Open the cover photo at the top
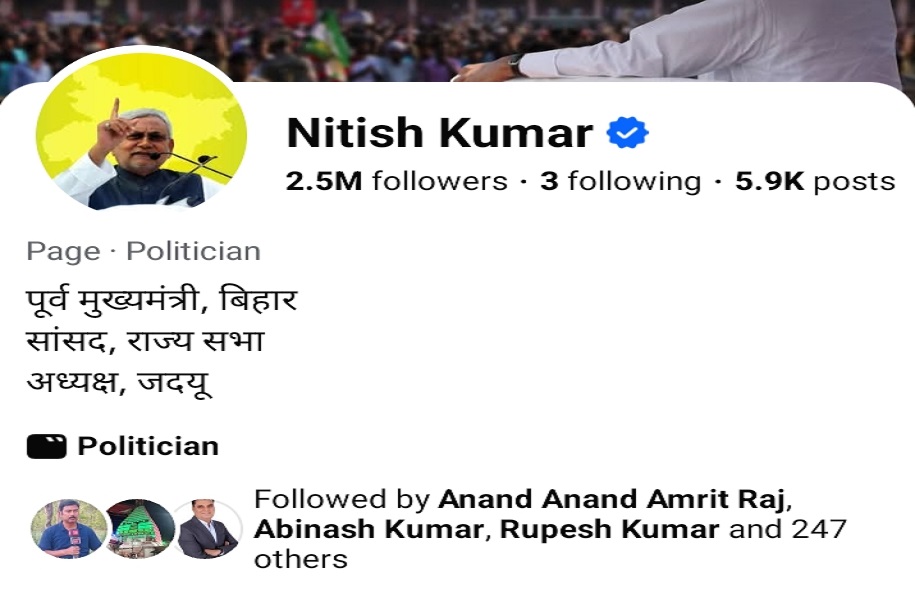 click(458, 41)
